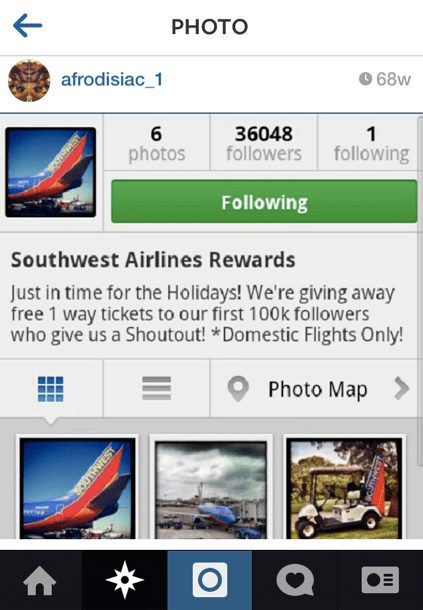Tap the clock timestamp icon
This screenshot has width=423, height=610.
[x=365, y=79]
